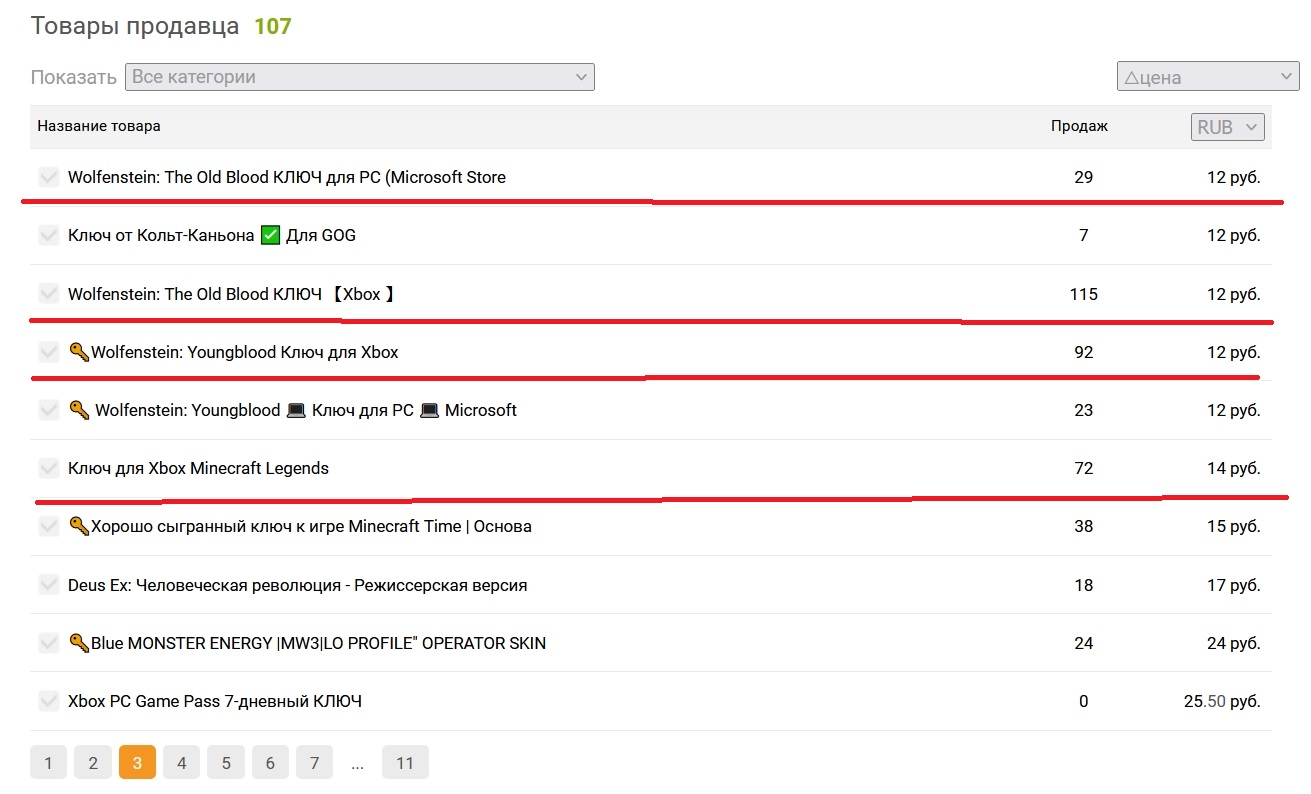Open 'Wolfenstein: Youngblood Ключ для Xbox' product
This screenshot has width=1311, height=794.
tap(245, 352)
